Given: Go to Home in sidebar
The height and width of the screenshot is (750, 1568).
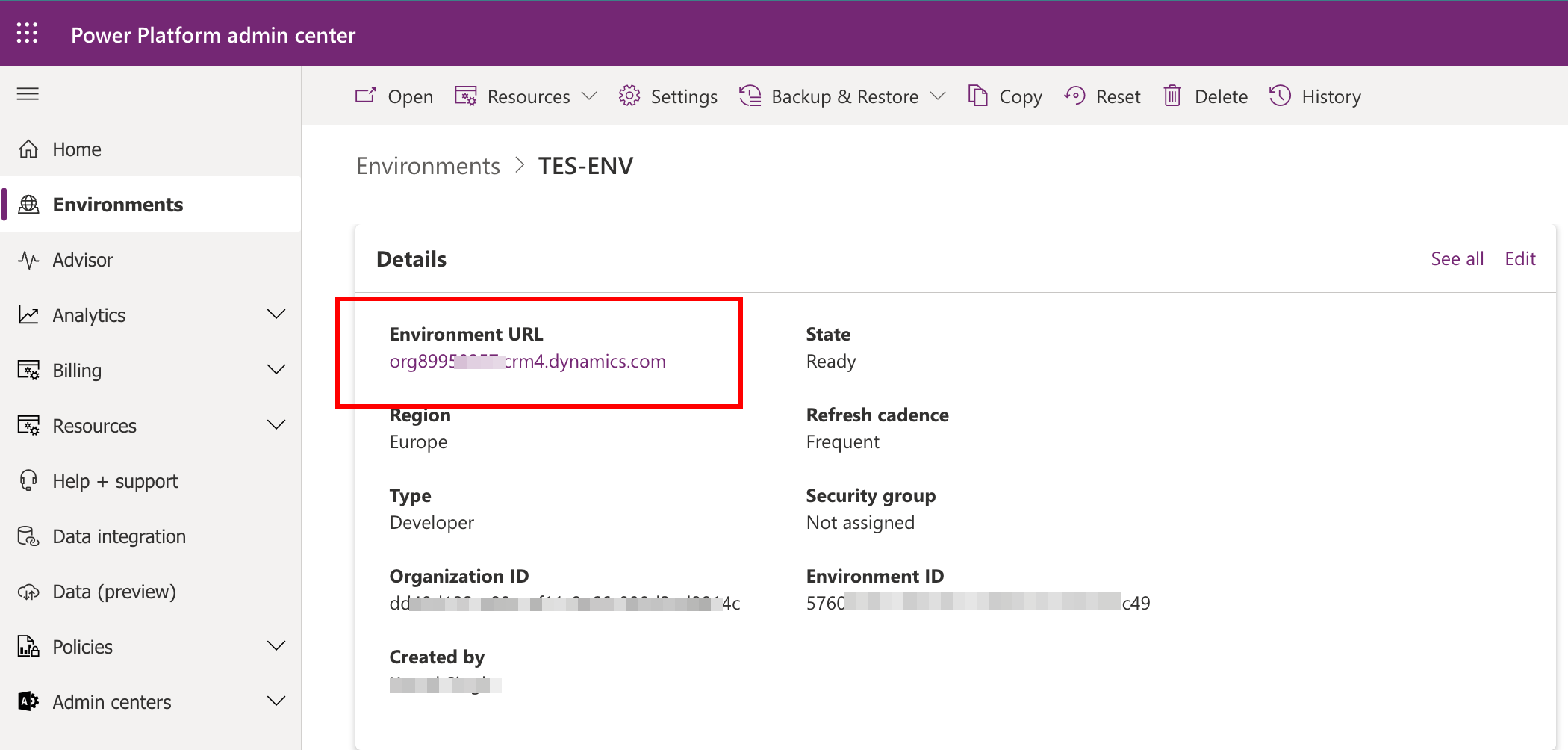Looking at the screenshot, I should 151,149.
